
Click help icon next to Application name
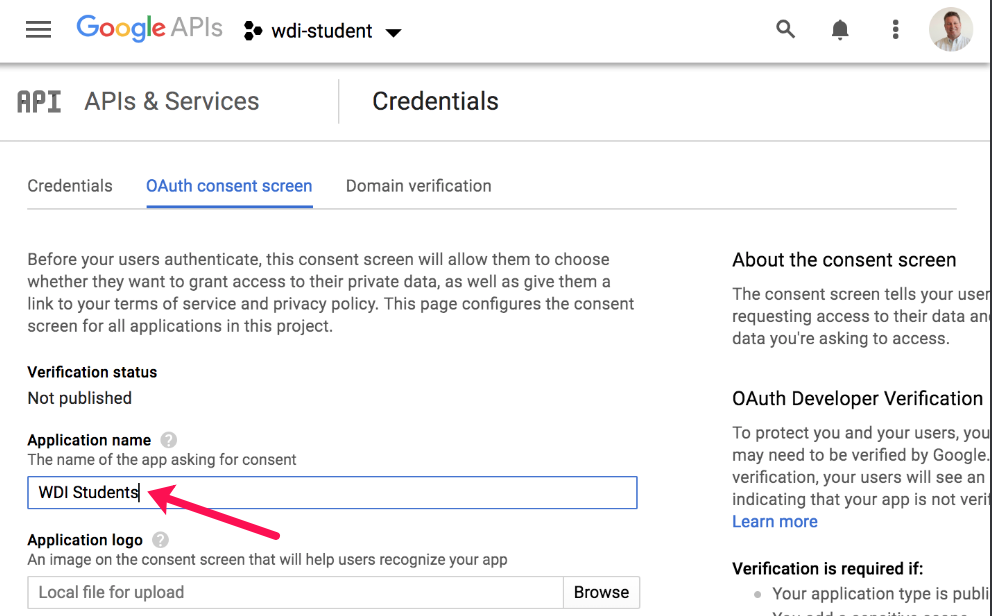pos(169,440)
